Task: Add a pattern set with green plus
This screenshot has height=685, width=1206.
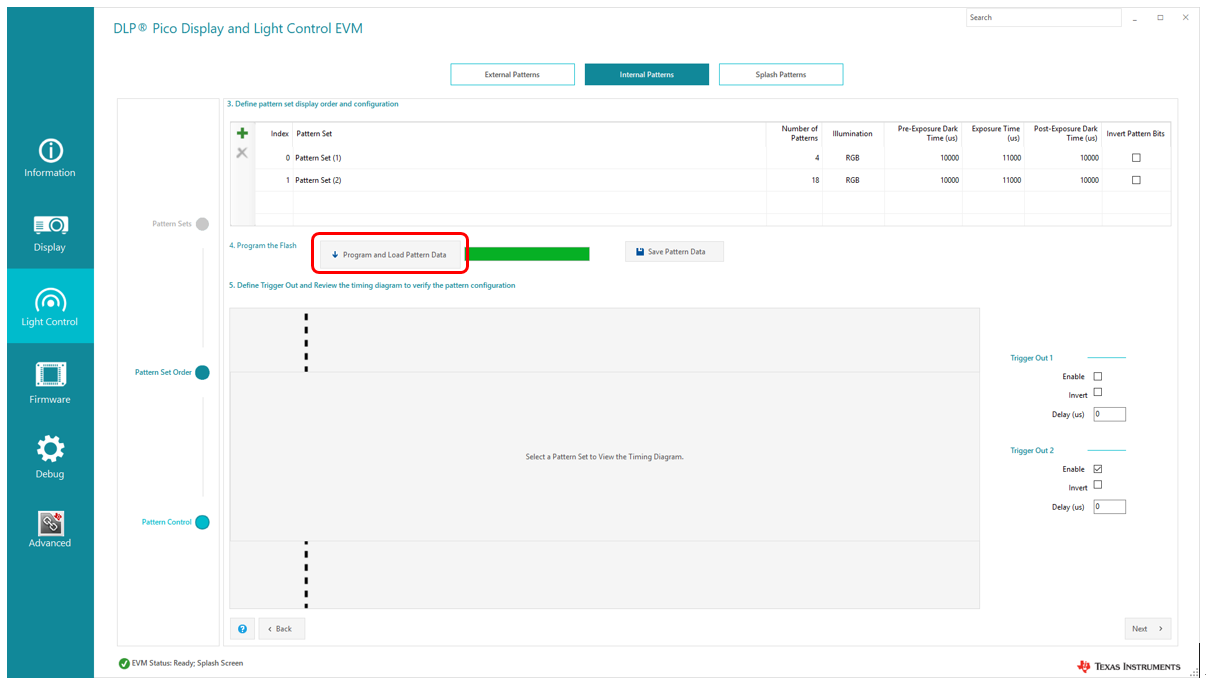Action: [x=241, y=133]
